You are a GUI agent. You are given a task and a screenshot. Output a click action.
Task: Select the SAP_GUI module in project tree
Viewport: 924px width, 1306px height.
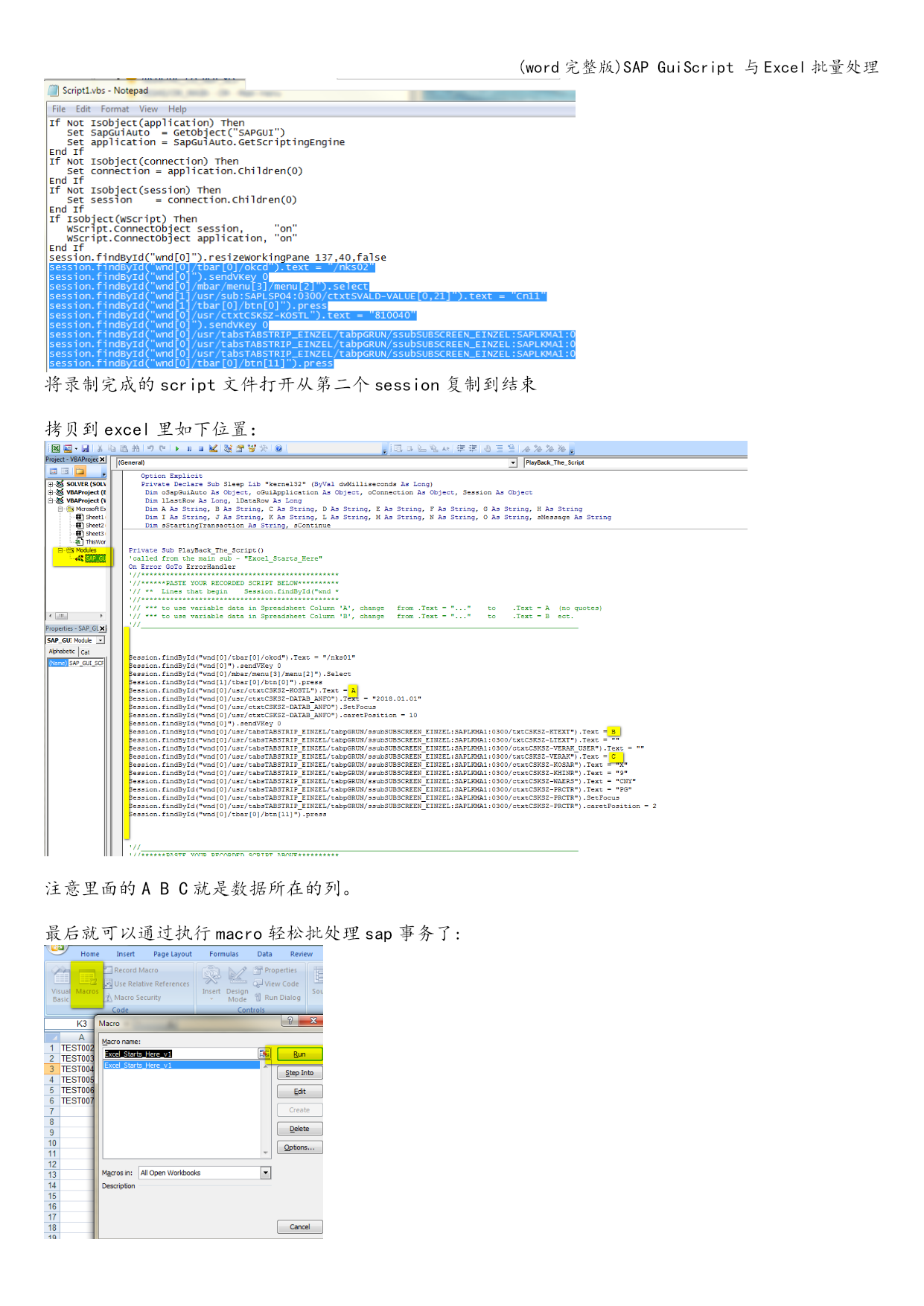(91, 558)
